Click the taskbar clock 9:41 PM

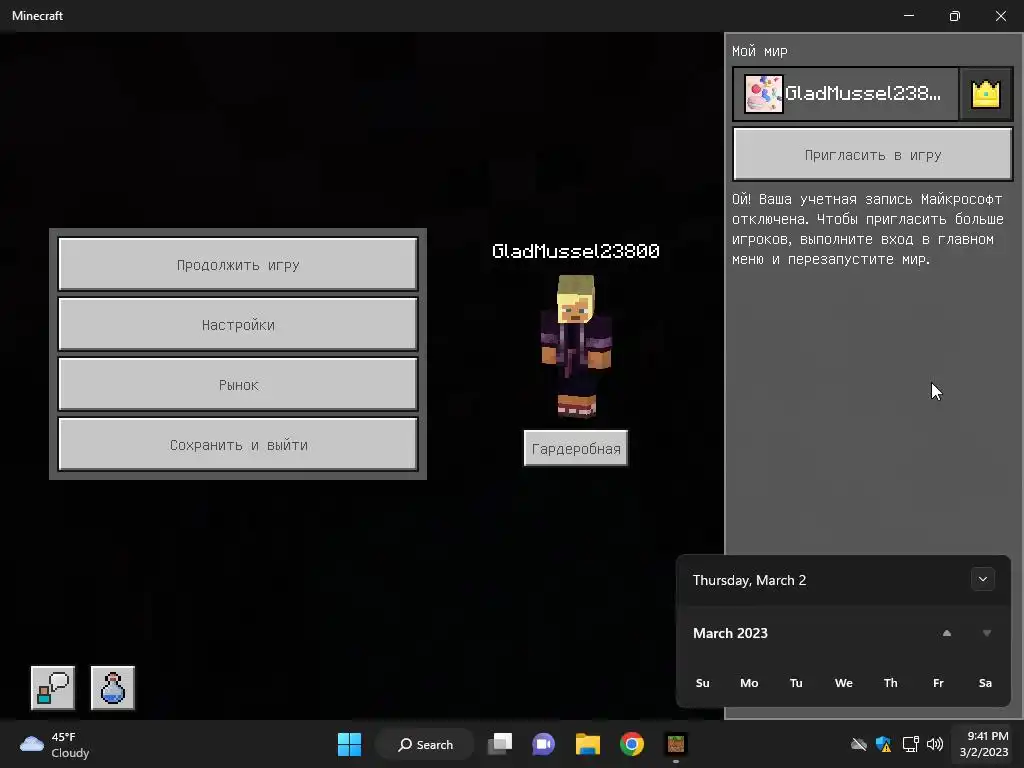(x=984, y=744)
